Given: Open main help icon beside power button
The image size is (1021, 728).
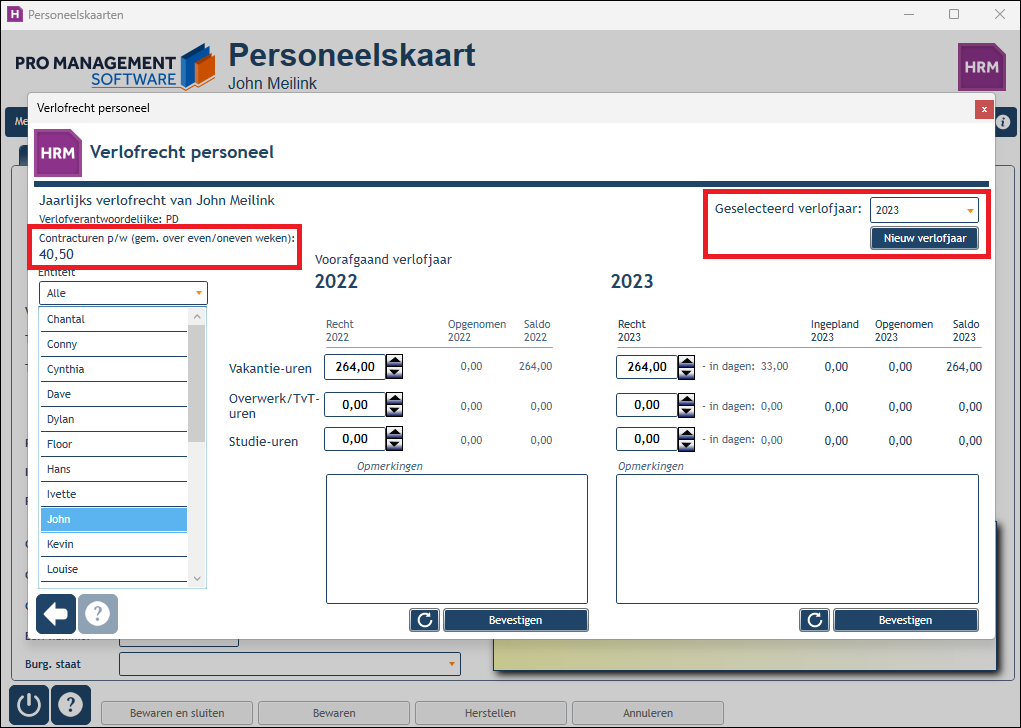Looking at the screenshot, I should pos(70,705).
